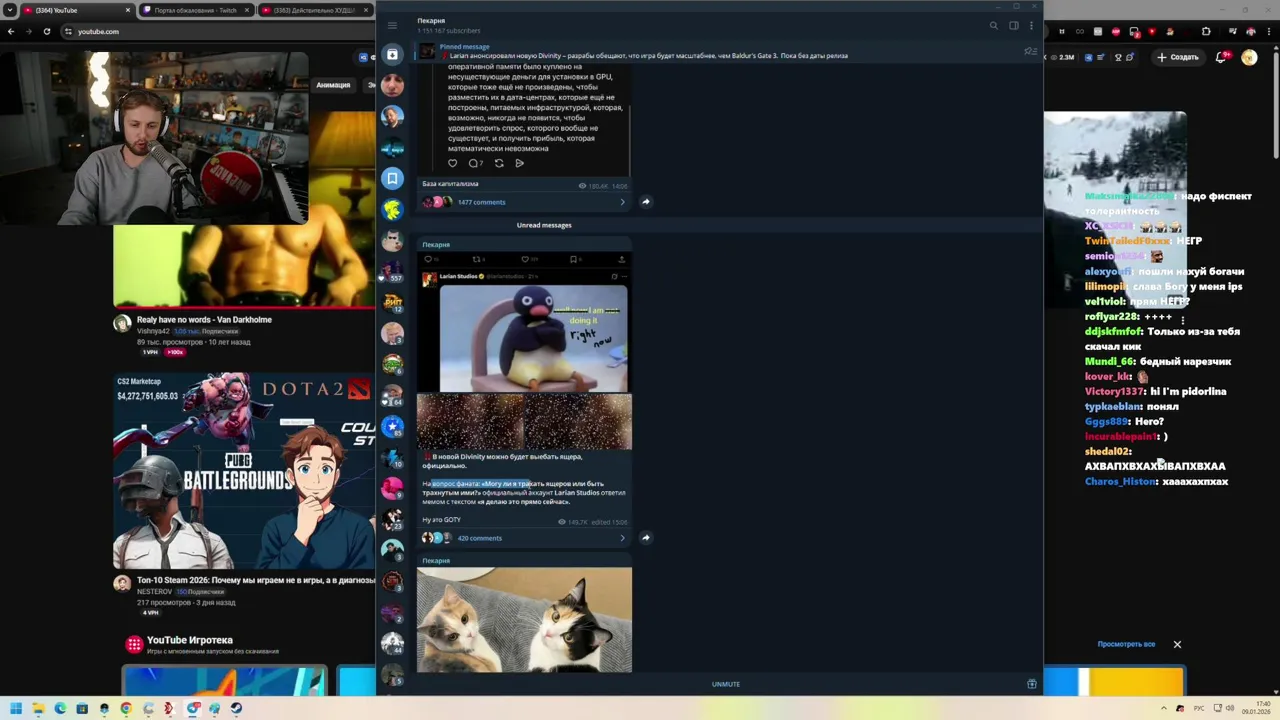1280x720 pixels.
Task: Open the two cats photo
Action: coord(524,620)
